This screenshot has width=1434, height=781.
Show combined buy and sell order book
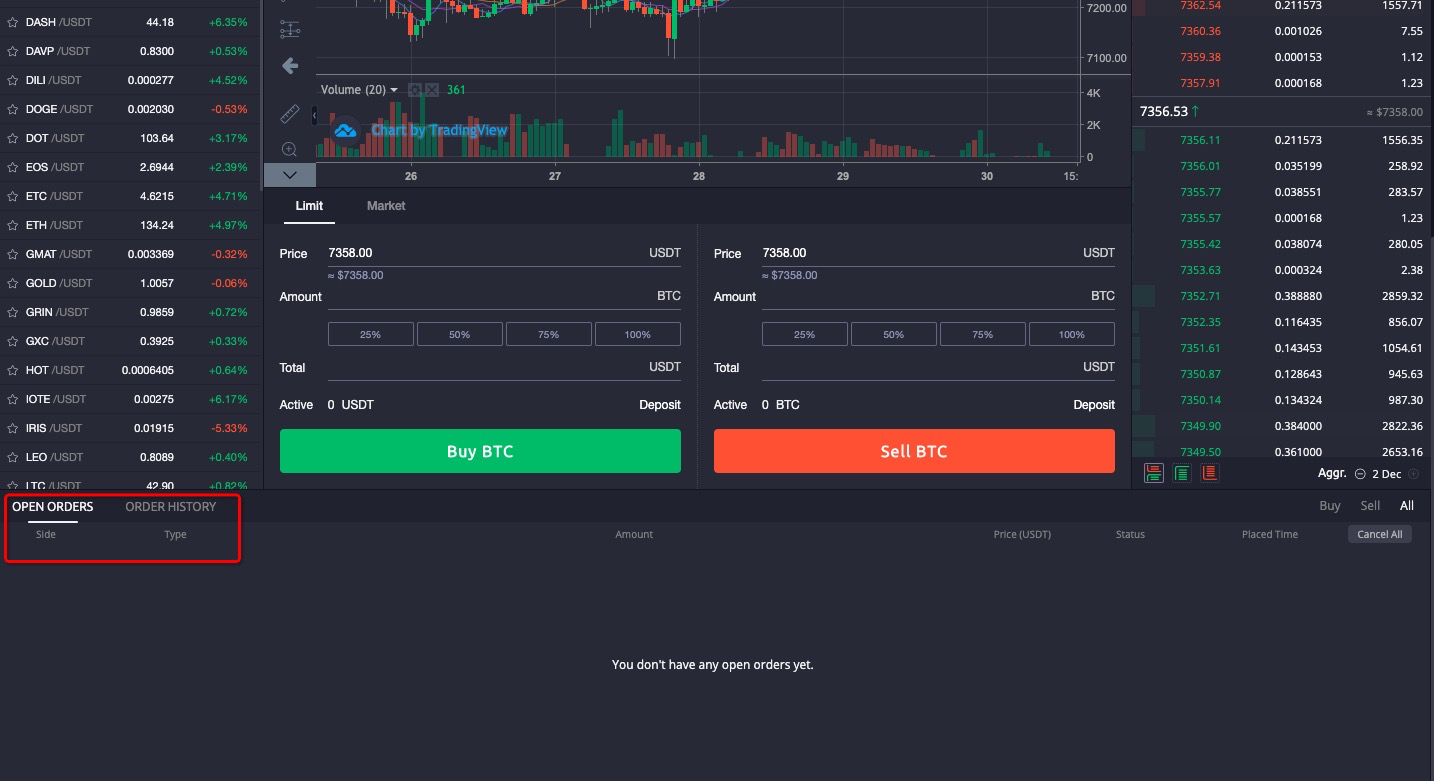coord(1154,473)
